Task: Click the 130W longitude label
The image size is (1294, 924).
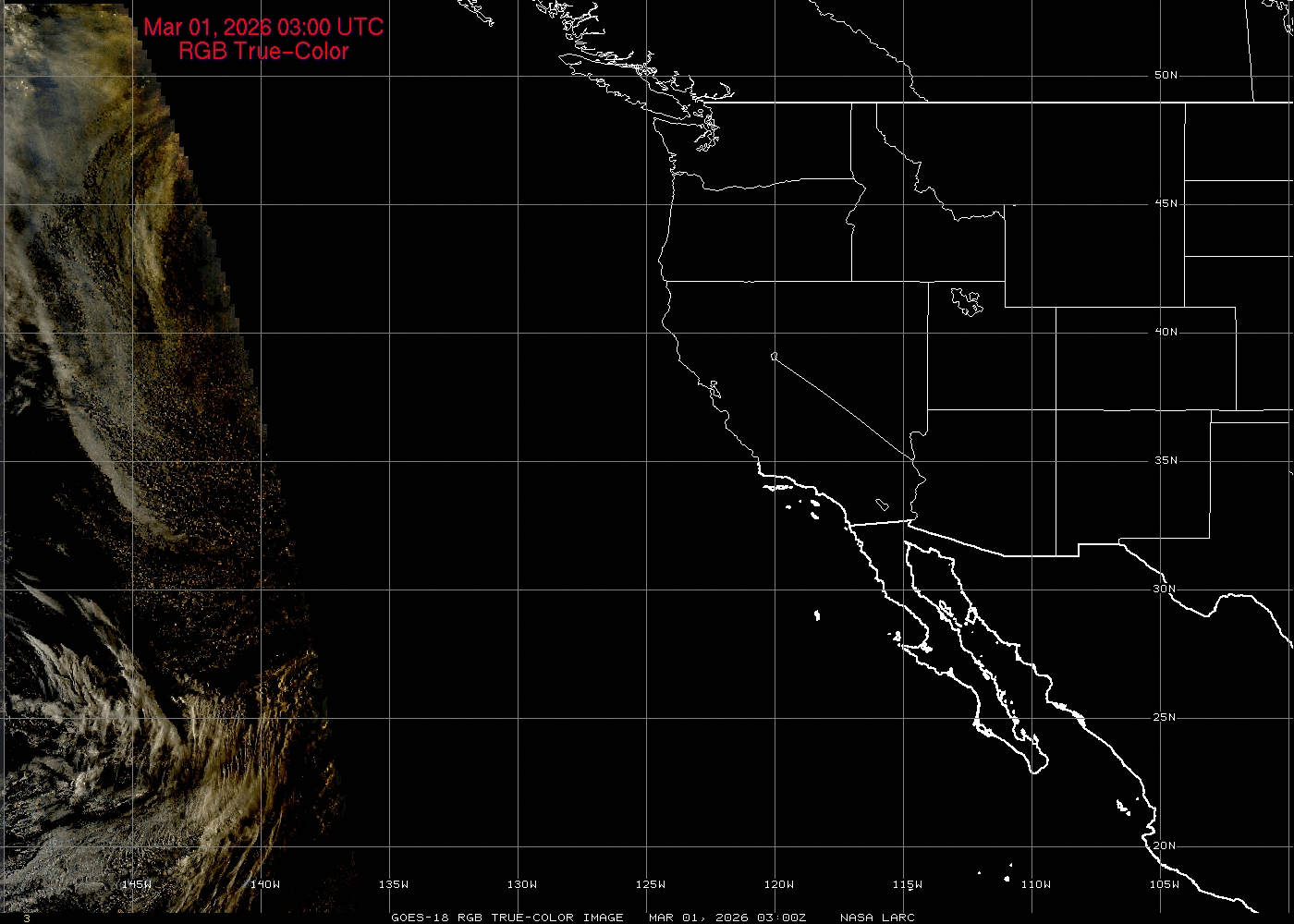Action: (521, 884)
